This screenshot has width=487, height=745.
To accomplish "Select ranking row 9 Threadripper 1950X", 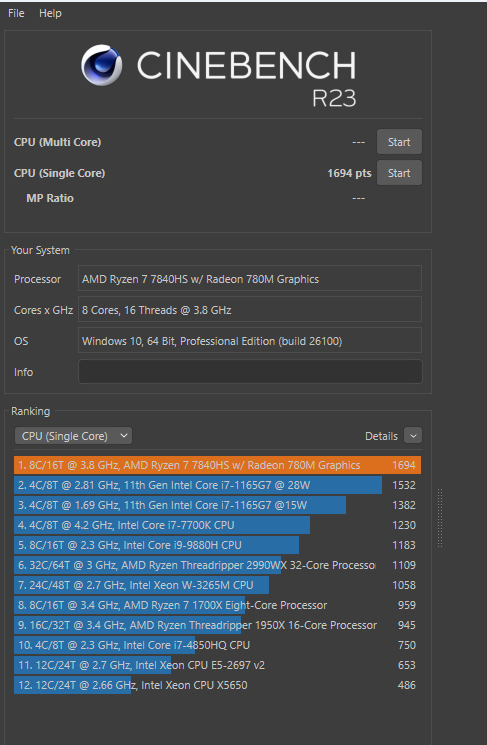I will (217, 625).
